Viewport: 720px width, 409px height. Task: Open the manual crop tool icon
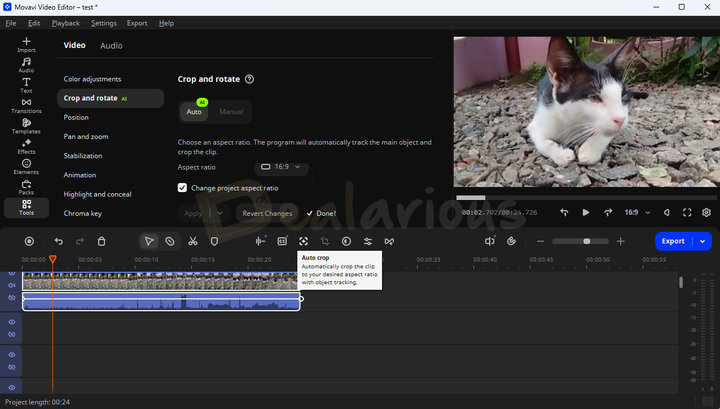[x=325, y=241]
